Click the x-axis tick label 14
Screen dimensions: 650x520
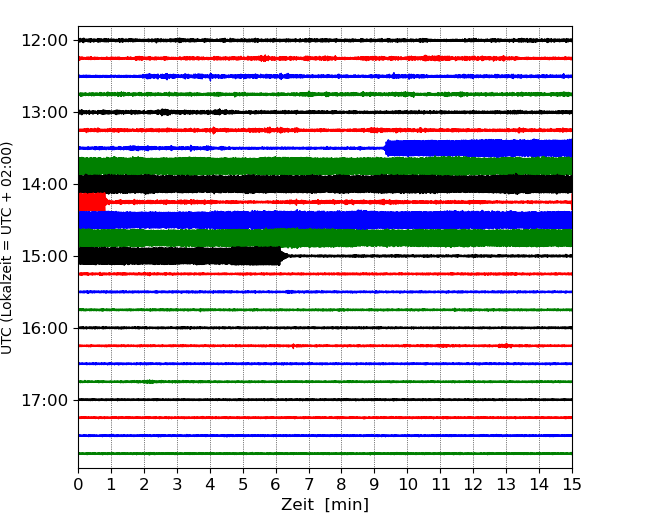point(539,484)
